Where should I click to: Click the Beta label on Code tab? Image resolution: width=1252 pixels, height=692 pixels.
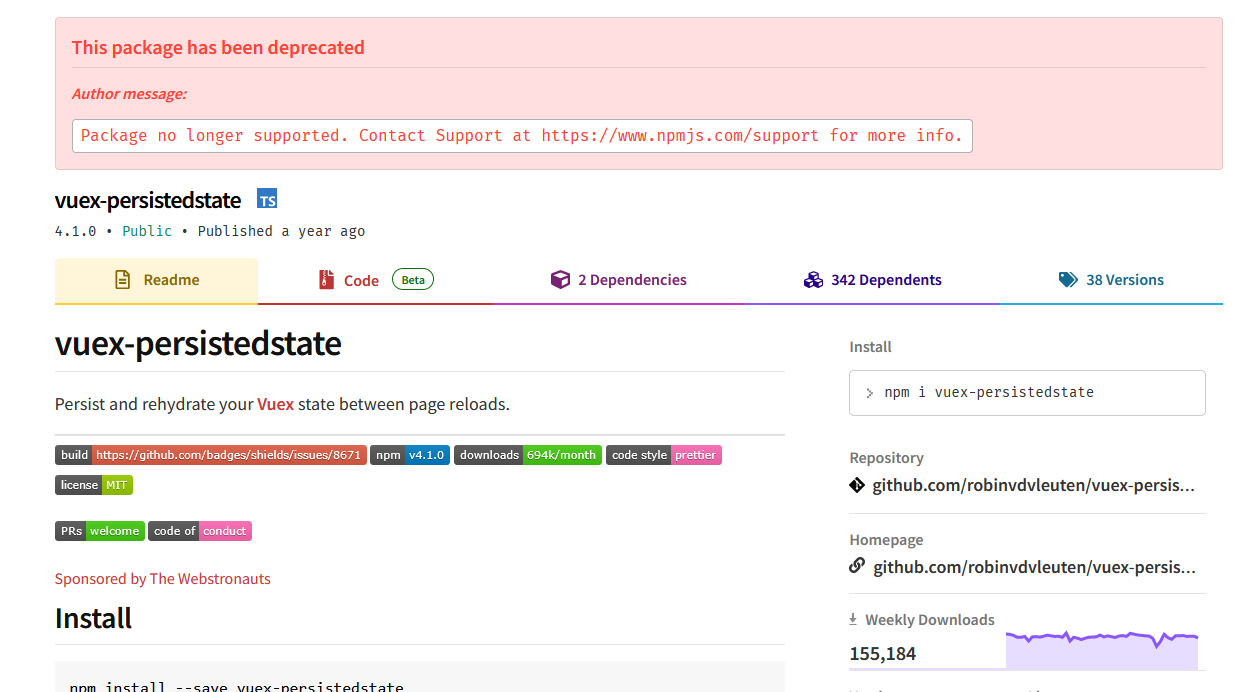[x=413, y=280]
